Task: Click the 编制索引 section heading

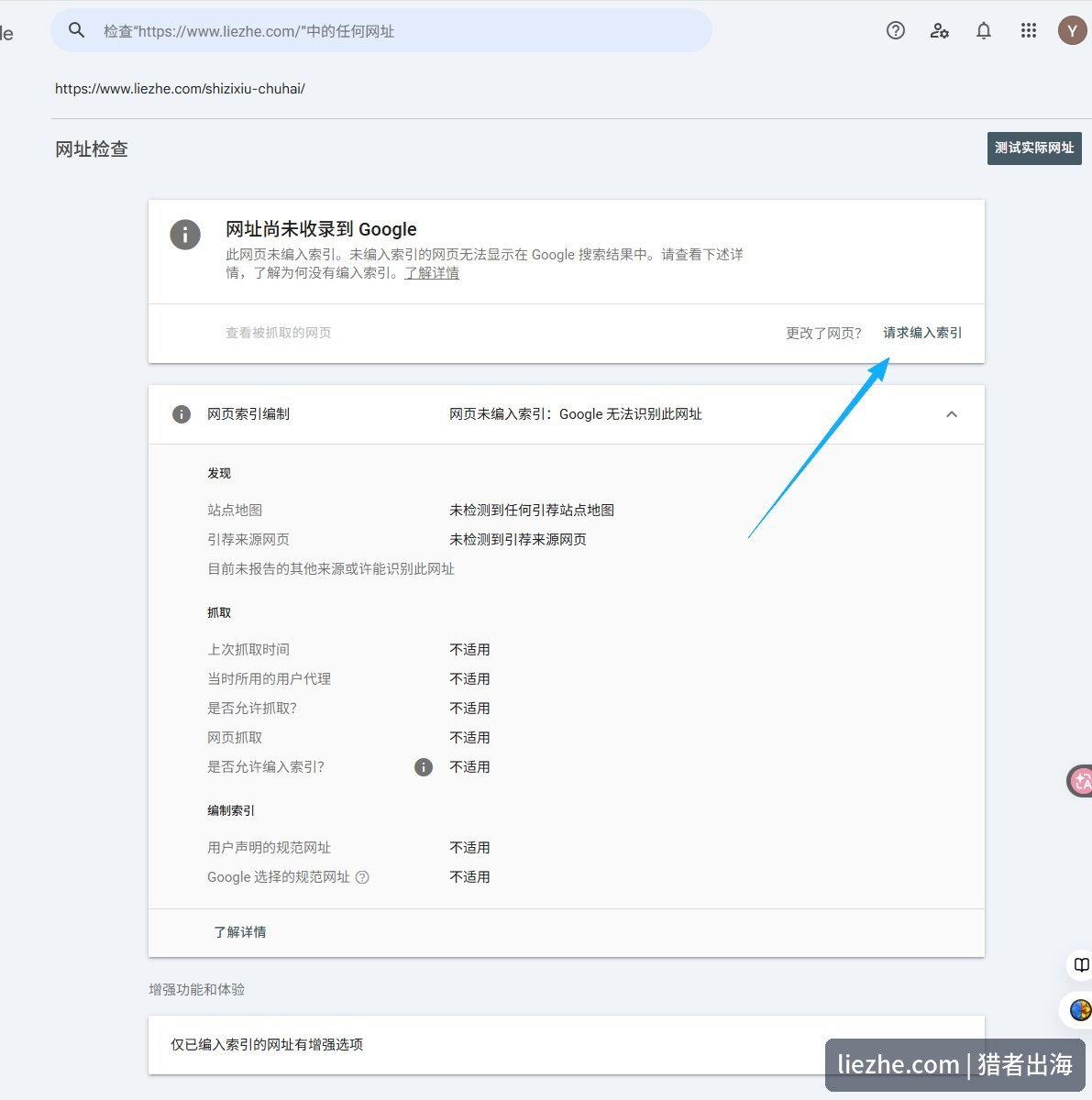Action: tap(231, 810)
